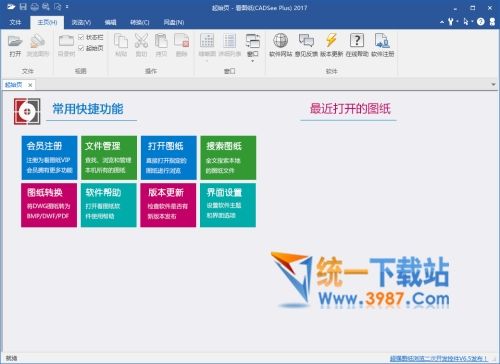500x364 pixels.
Task: Click the 版本更新 lightning bolt icon
Action: (x=331, y=41)
